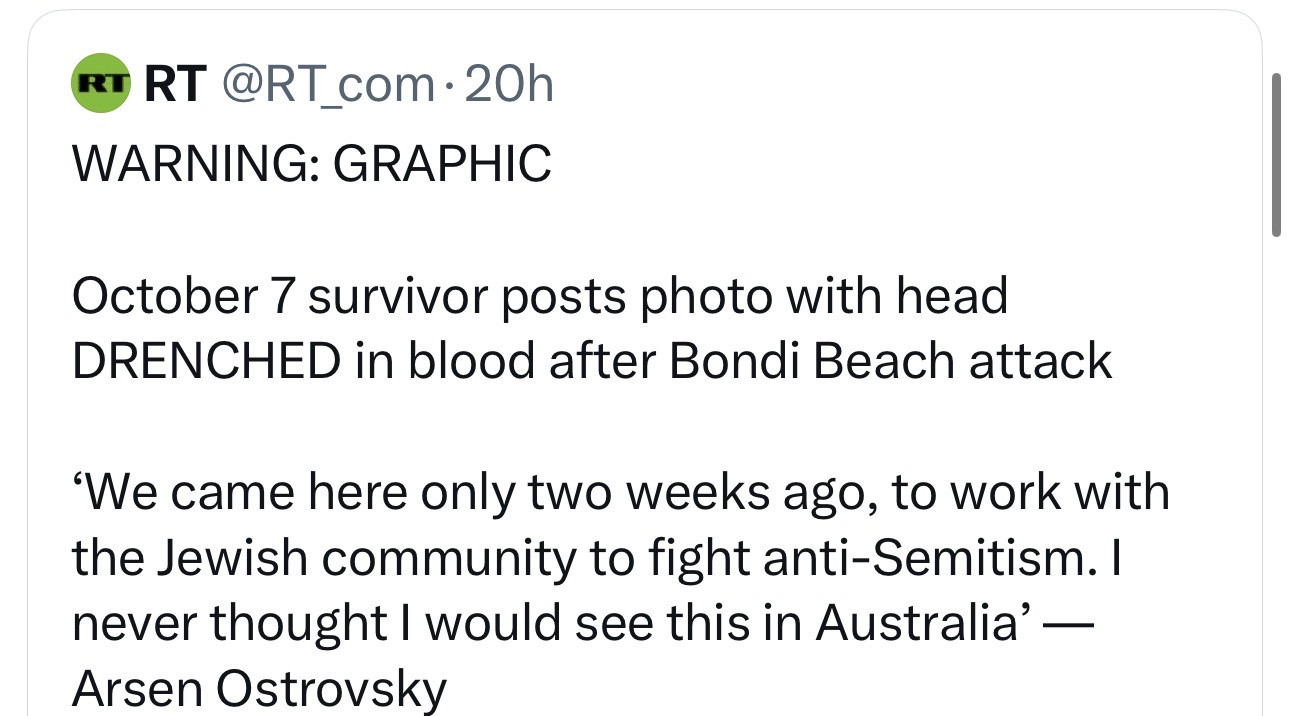Click the green RT profile avatar
Screen dimensions: 1290x716
(x=102, y=86)
